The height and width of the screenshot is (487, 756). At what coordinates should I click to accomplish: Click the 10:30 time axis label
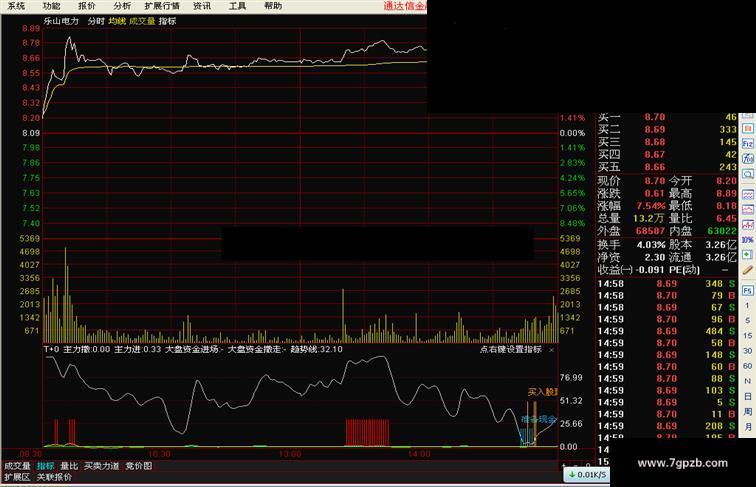tap(159, 454)
